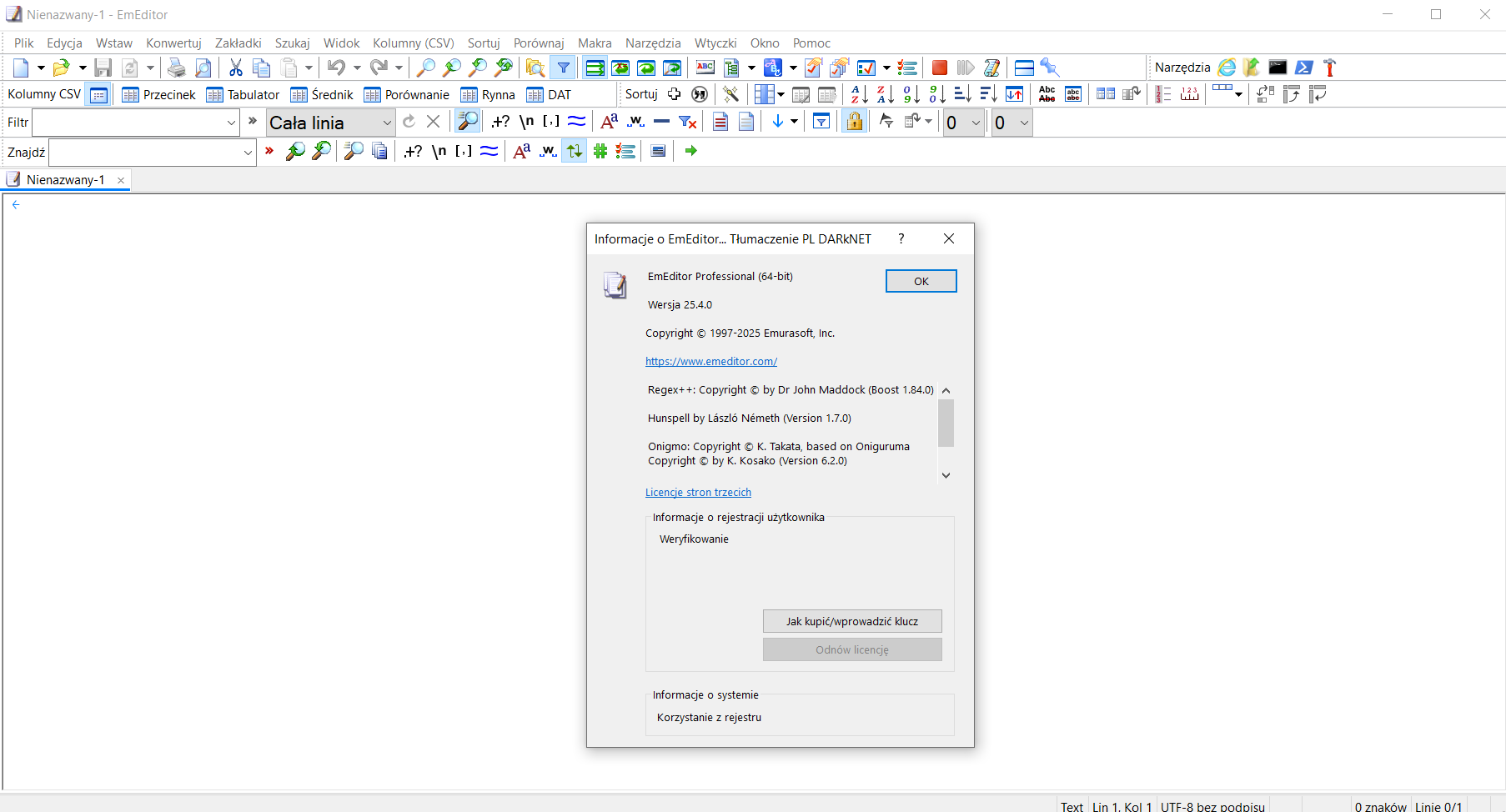Click the Open folder icon in toolbar
This screenshot has width=1506, height=812.
pyautogui.click(x=61, y=68)
